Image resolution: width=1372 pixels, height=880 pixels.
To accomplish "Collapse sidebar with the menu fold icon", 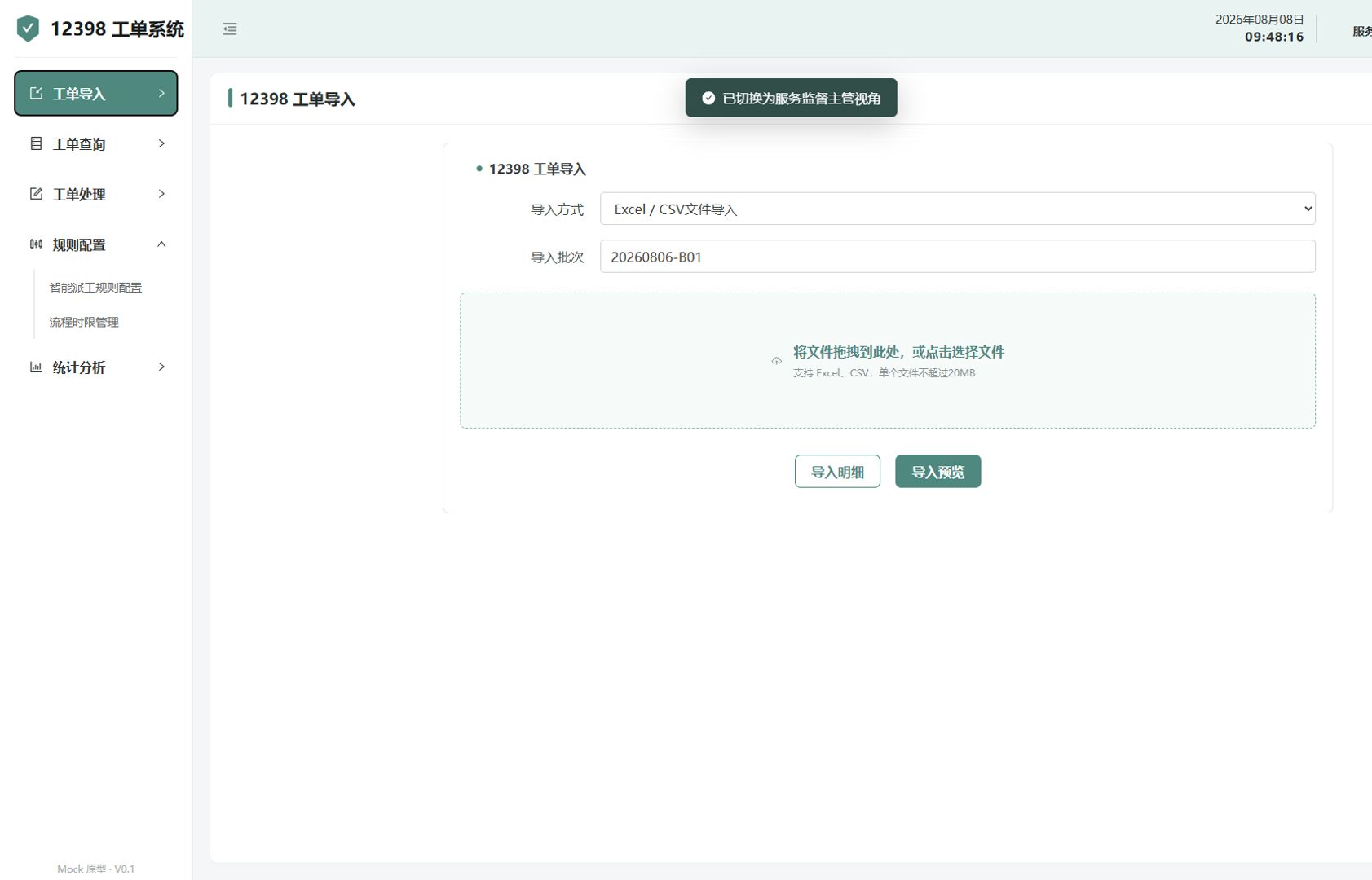I will tap(230, 29).
